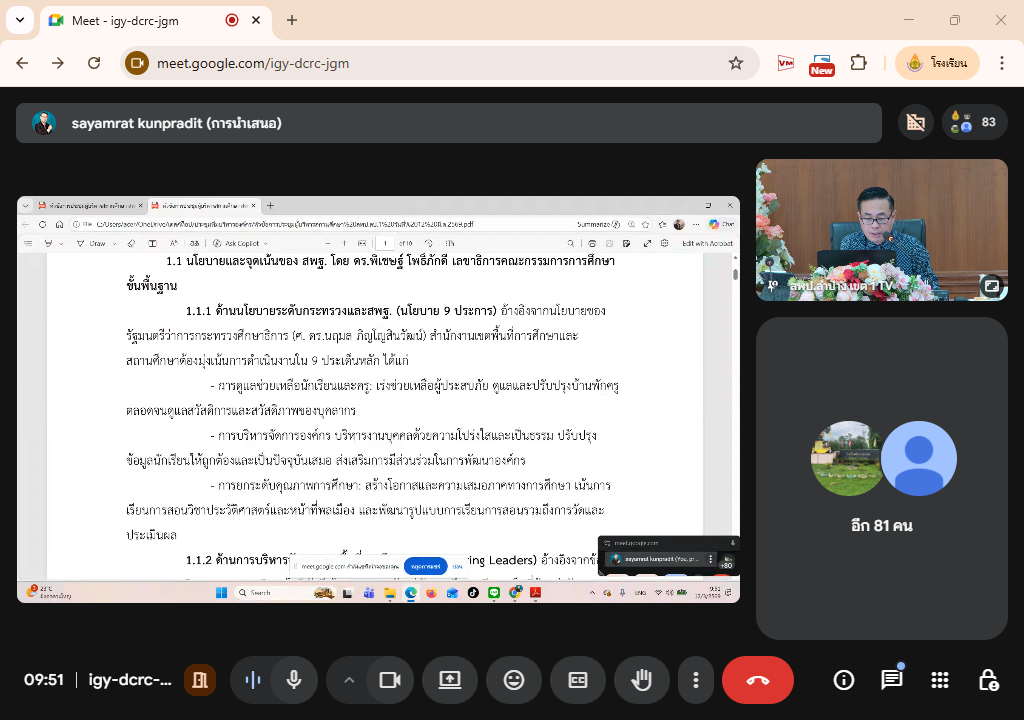This screenshot has width=1024, height=720.
Task: Leave the call with red hang-up button
Action: click(x=757, y=680)
